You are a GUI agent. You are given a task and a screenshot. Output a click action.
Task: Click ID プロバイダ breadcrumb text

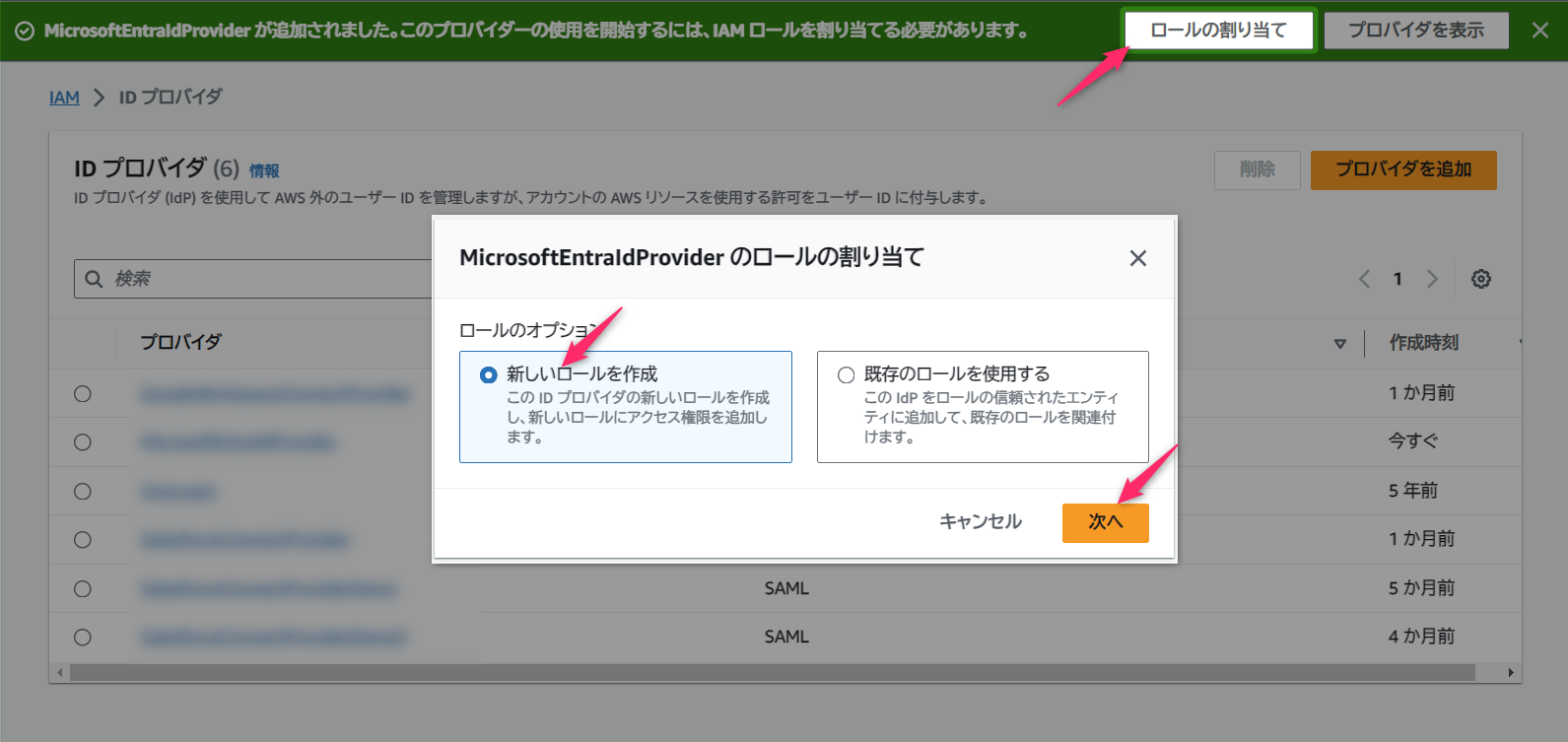(x=170, y=97)
